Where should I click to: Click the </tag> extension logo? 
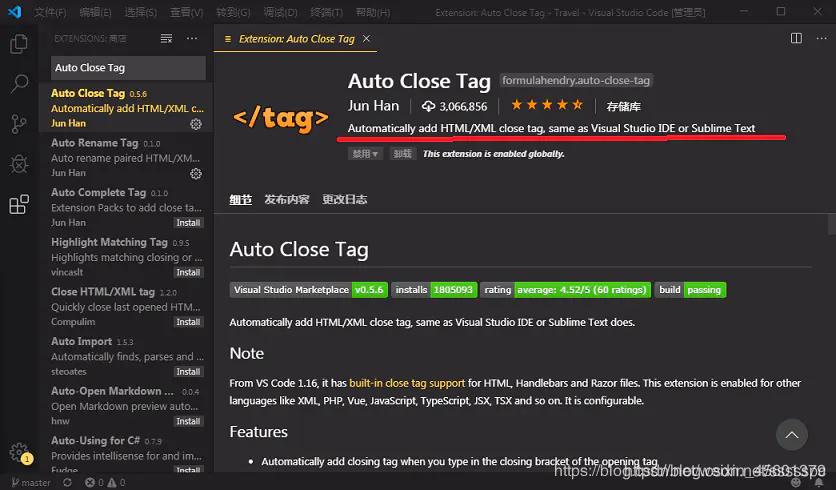coord(281,118)
